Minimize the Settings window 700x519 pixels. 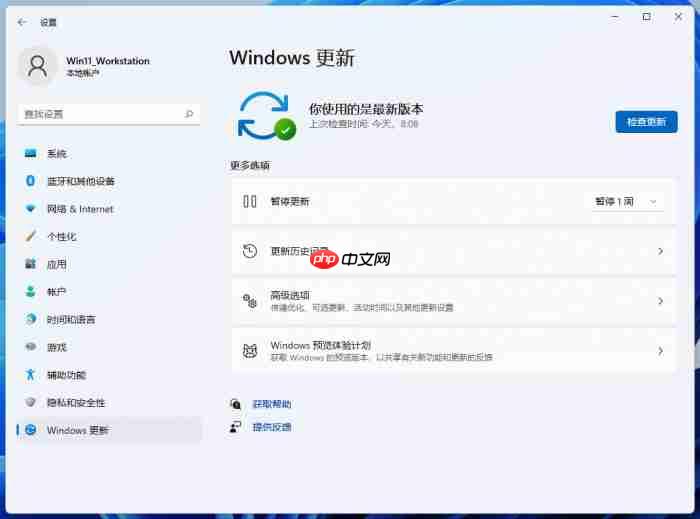(x=615, y=17)
